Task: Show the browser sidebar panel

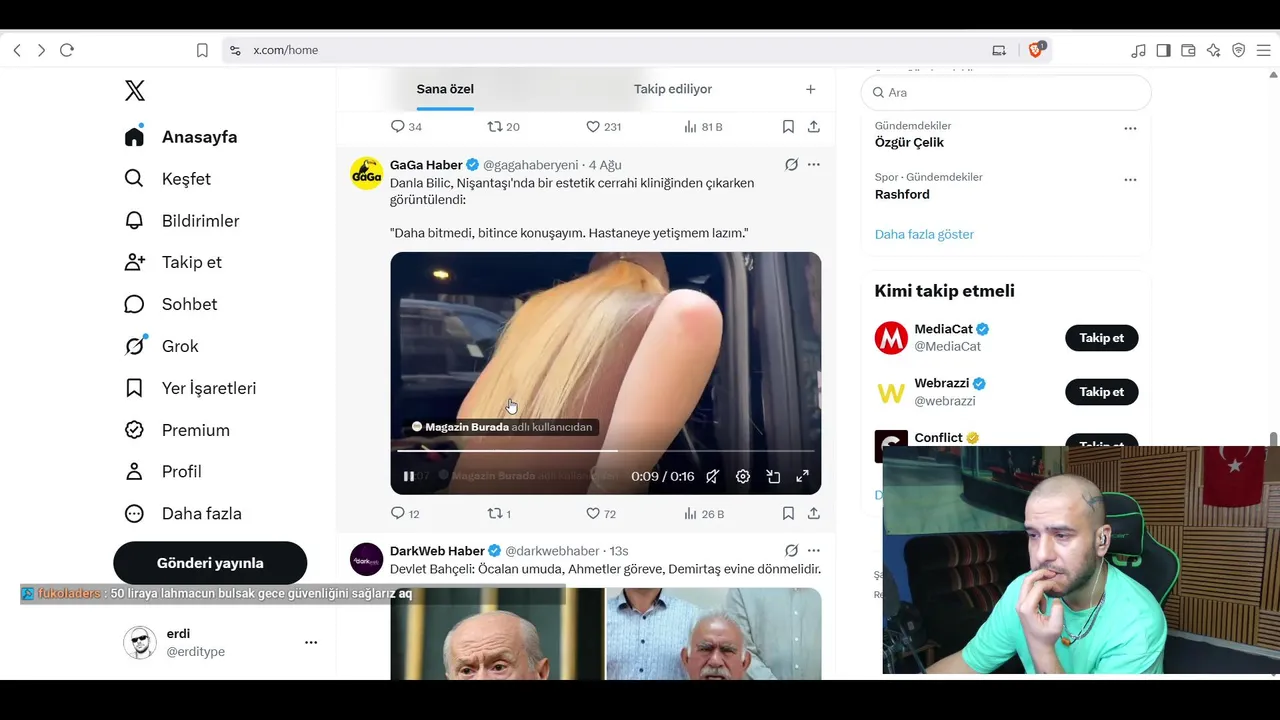Action: click(x=1163, y=50)
